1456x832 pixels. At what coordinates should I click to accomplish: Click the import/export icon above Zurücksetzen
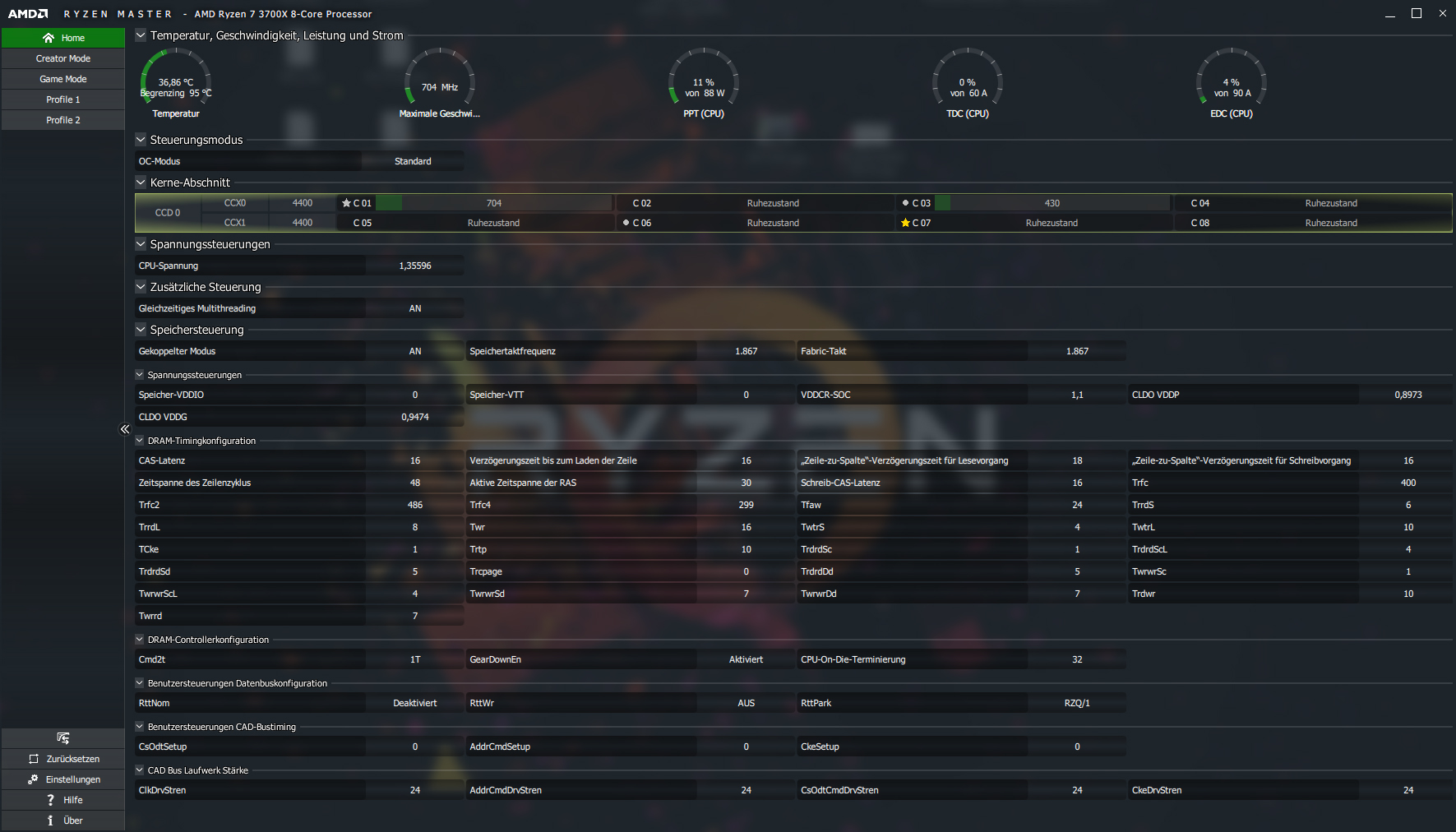63,738
